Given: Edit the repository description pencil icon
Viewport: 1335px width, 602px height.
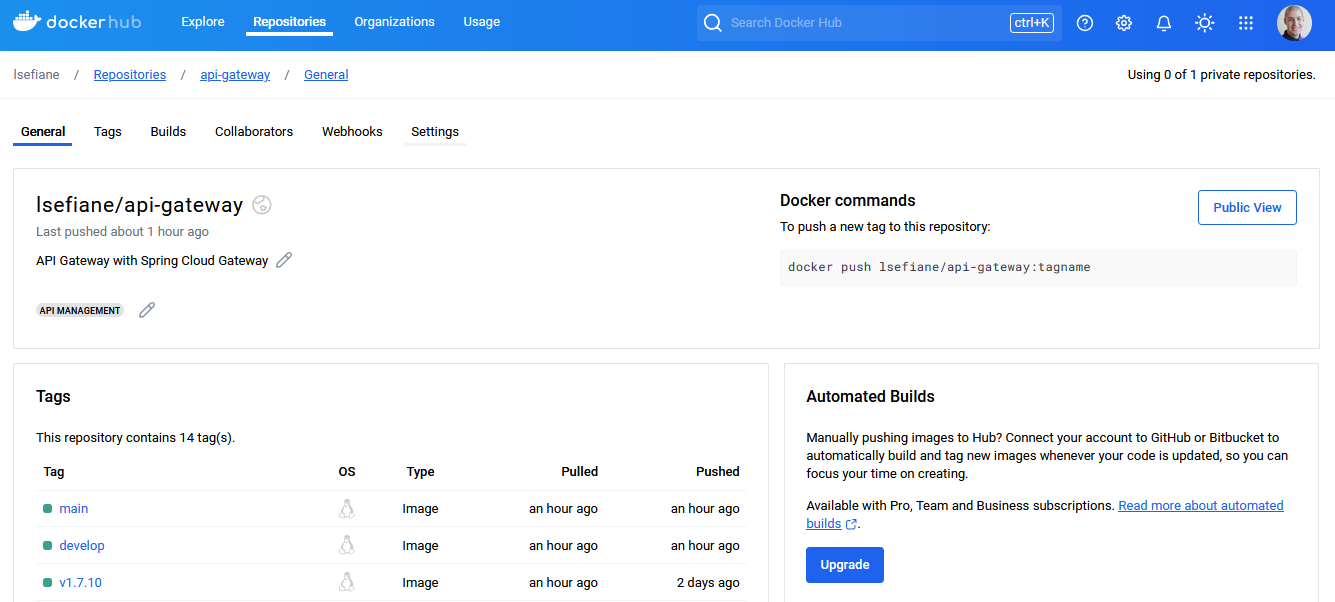Looking at the screenshot, I should tap(284, 260).
